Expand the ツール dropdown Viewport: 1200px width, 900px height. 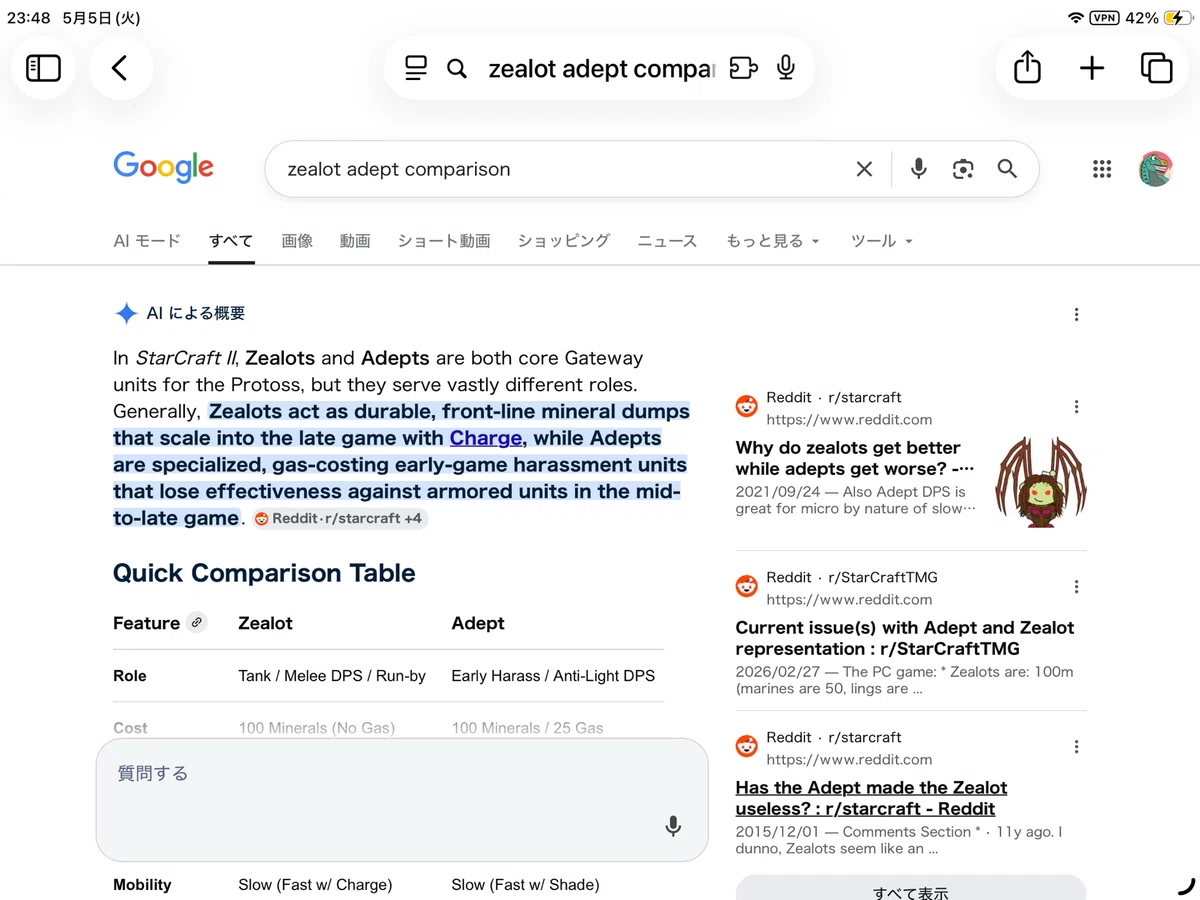click(x=882, y=241)
